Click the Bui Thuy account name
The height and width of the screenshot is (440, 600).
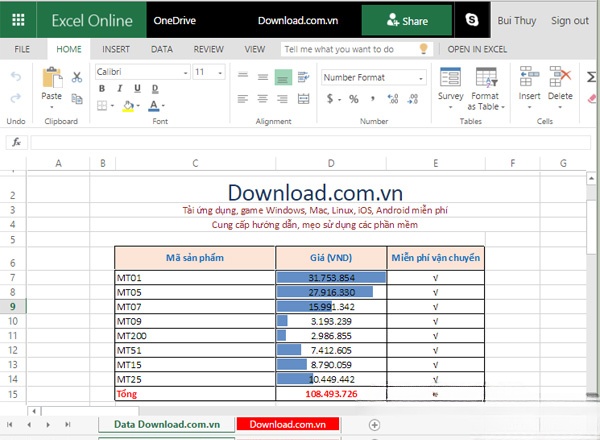[x=517, y=21]
